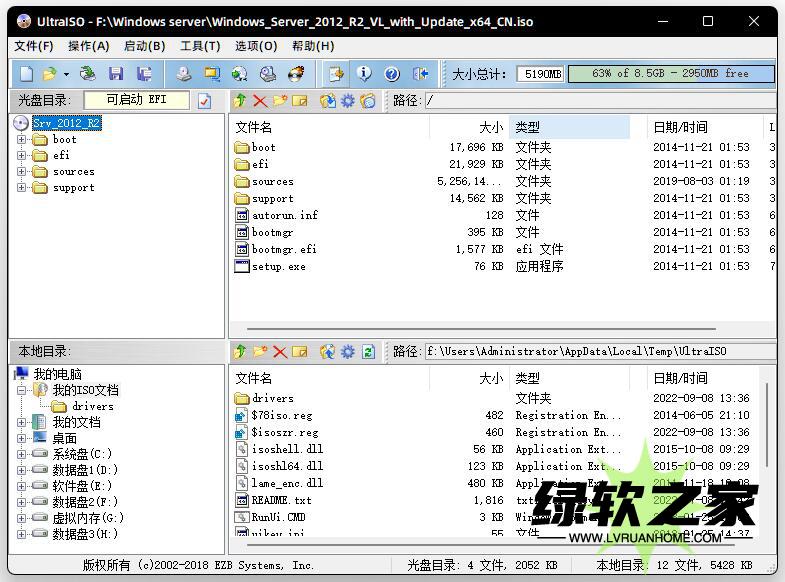Toggle the boot properties check icon beside 可启动 EFI

click(204, 101)
